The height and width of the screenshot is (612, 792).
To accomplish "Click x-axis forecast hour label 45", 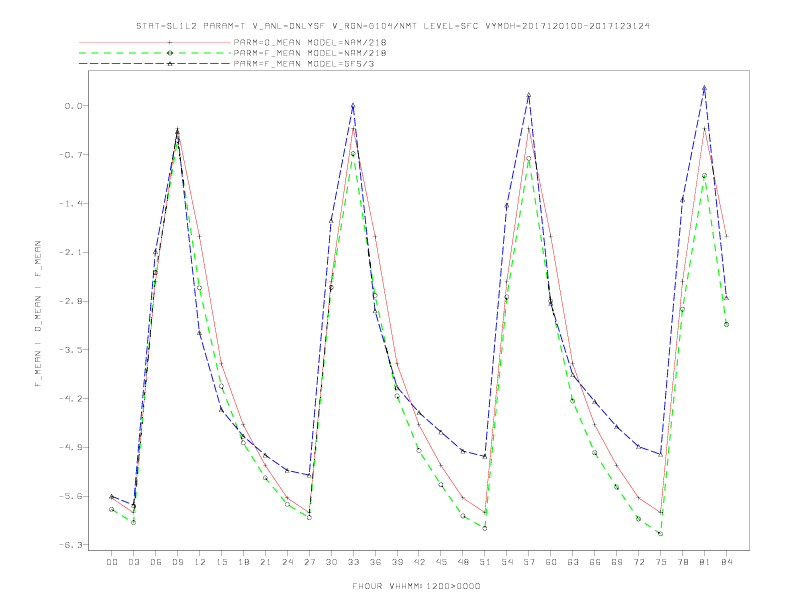I will coord(441,562).
